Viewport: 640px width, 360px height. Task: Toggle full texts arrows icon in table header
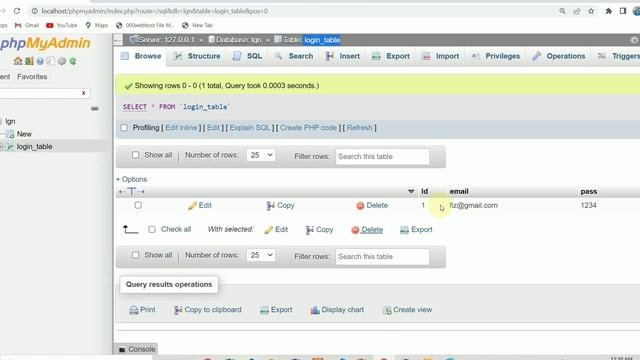tap(131, 191)
